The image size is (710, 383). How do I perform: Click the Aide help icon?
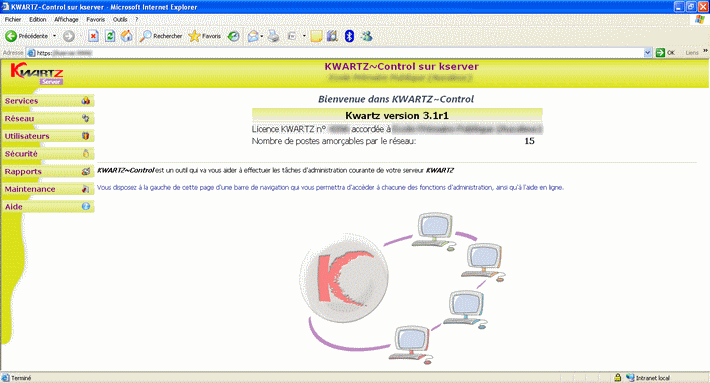86,206
